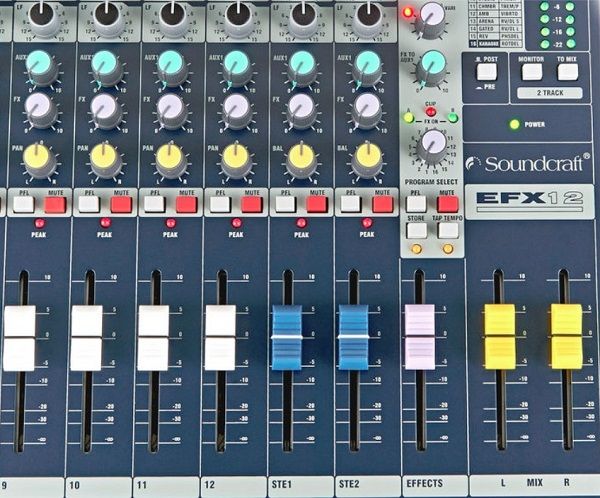600x498 pixels.
Task: Select channel 10 AUX1 cyan knob
Action: (105, 67)
